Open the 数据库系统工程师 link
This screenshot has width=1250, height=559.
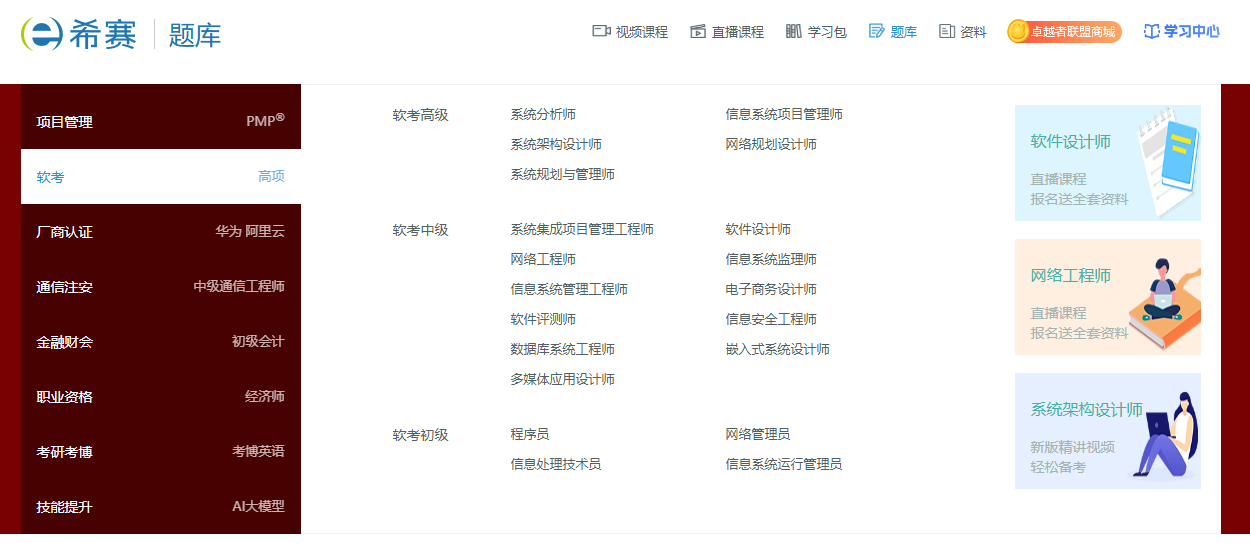[x=562, y=350]
